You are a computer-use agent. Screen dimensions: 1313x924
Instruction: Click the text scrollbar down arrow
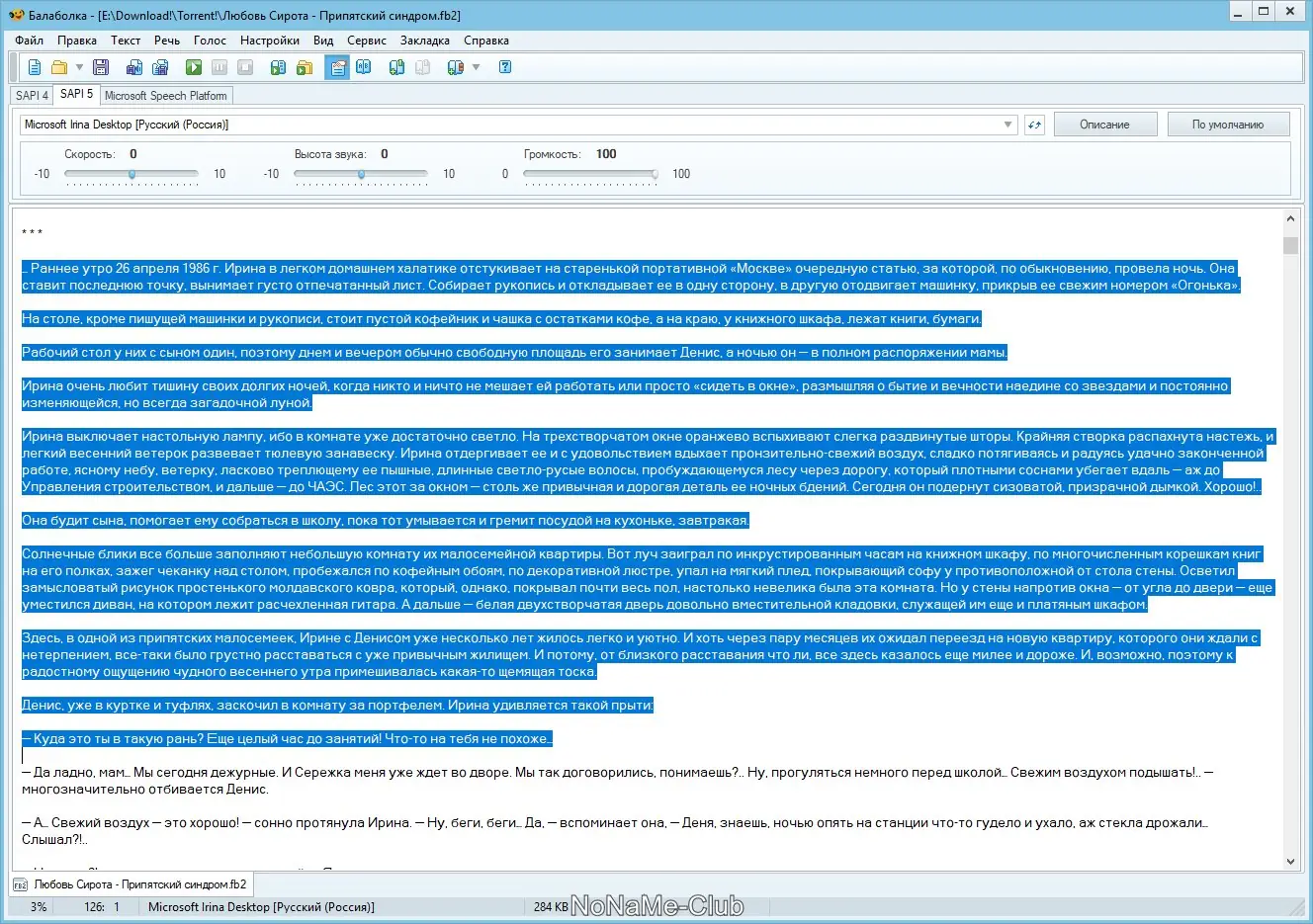pos(1290,861)
